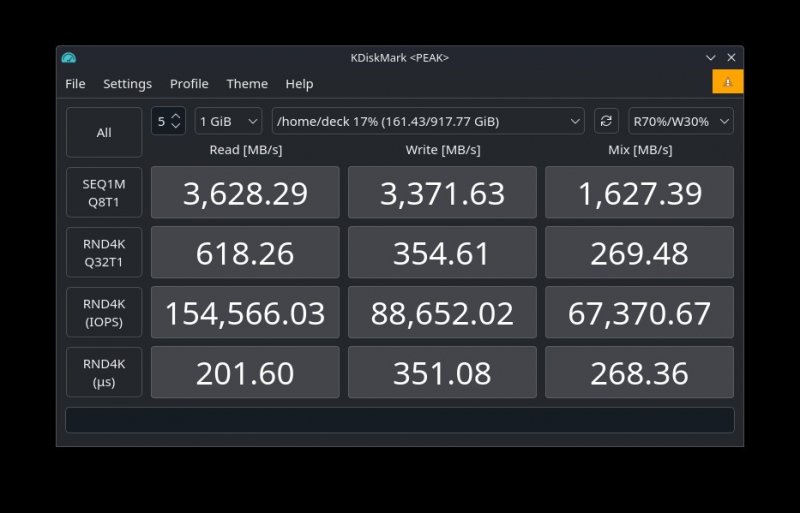The image size is (800, 513).
Task: Click the KDiskMark gauge app icon
Action: (x=68, y=58)
